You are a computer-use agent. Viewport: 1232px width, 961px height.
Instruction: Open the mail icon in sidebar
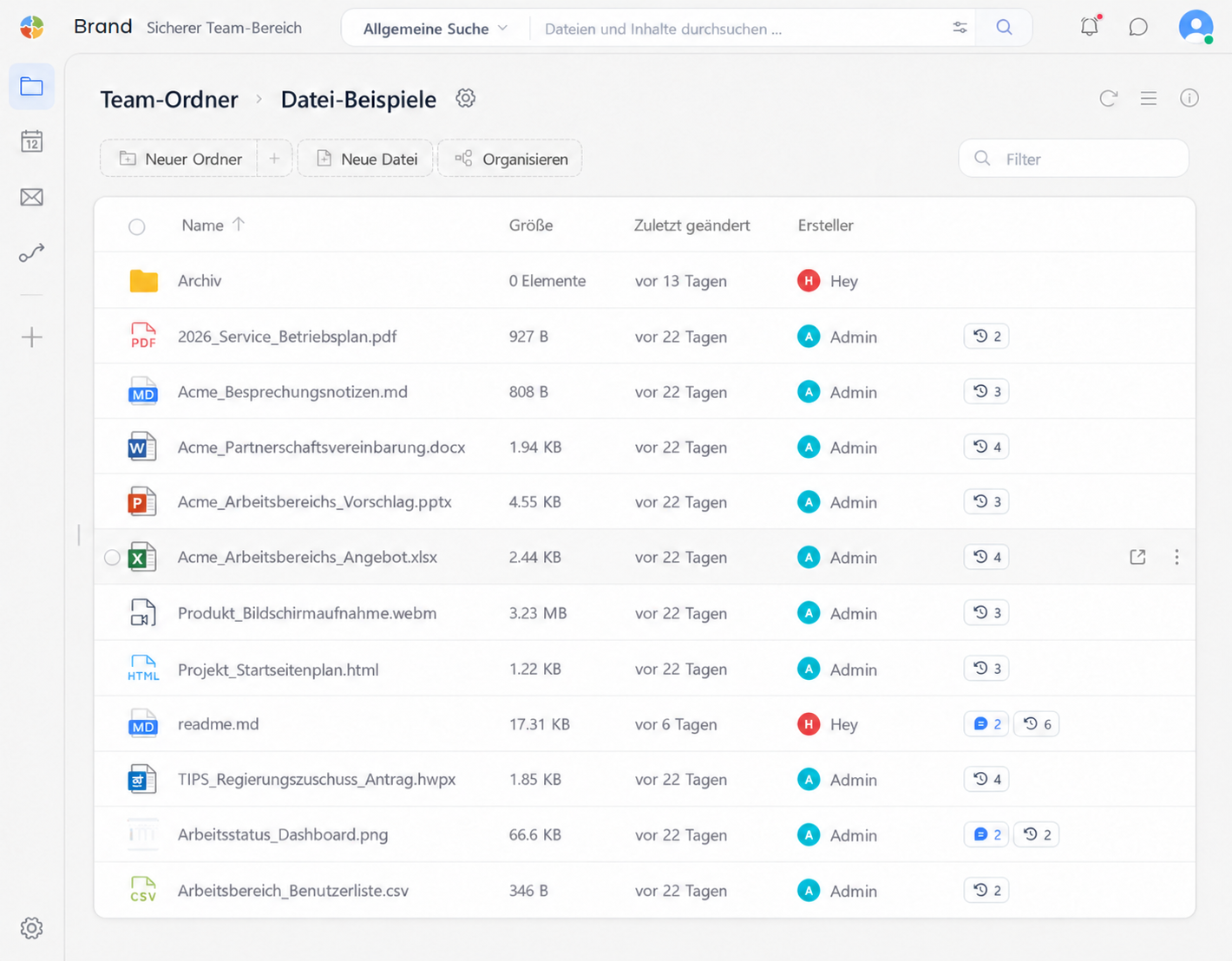[x=32, y=197]
